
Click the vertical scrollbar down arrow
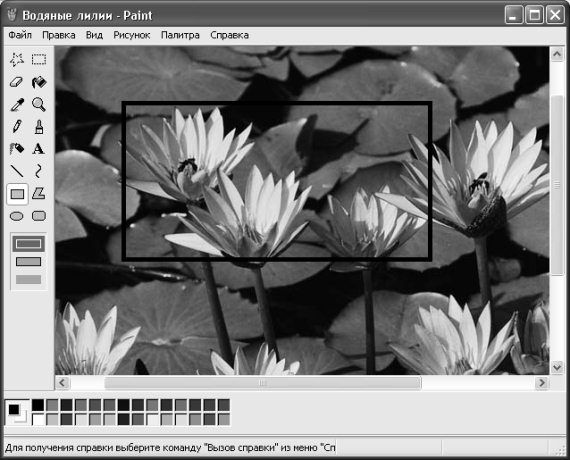557,367
